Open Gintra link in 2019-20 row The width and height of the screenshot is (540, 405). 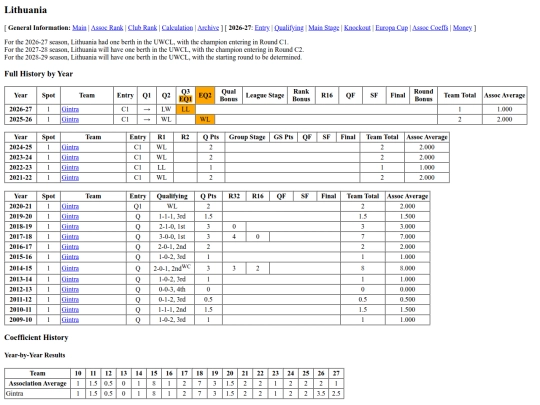(x=70, y=217)
